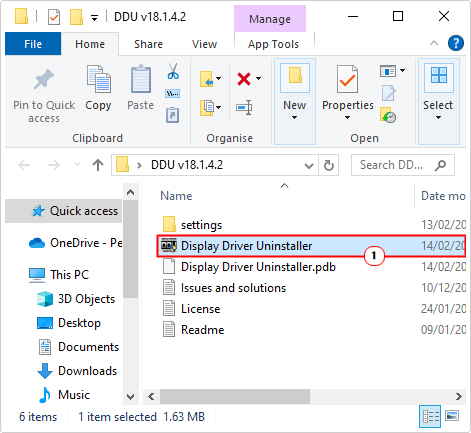
Task: Open Music in navigation pane
Action: pyautogui.click(x=64, y=395)
